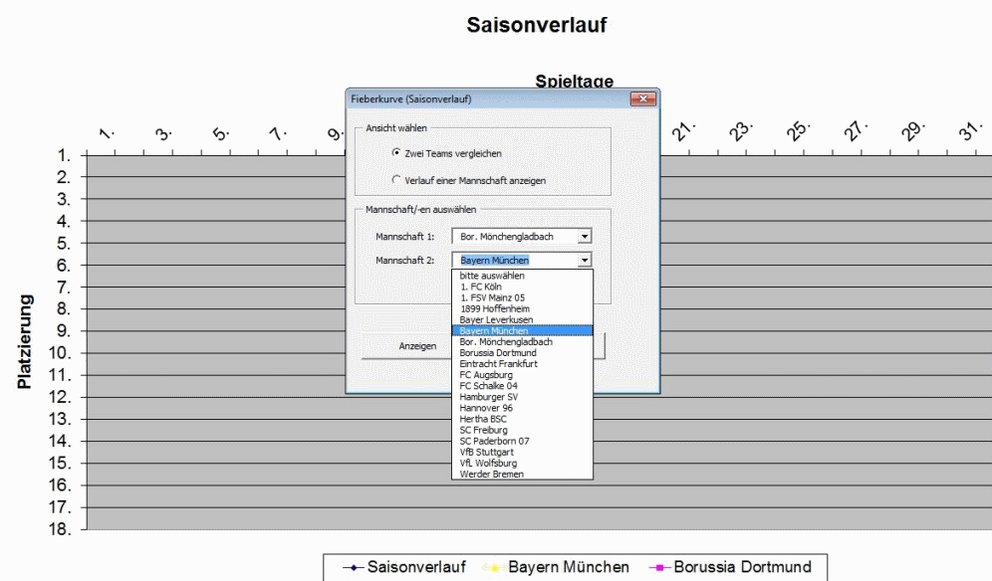The width and height of the screenshot is (992, 581).
Task: Click the '31.' matchday axis label
Action: point(970,132)
